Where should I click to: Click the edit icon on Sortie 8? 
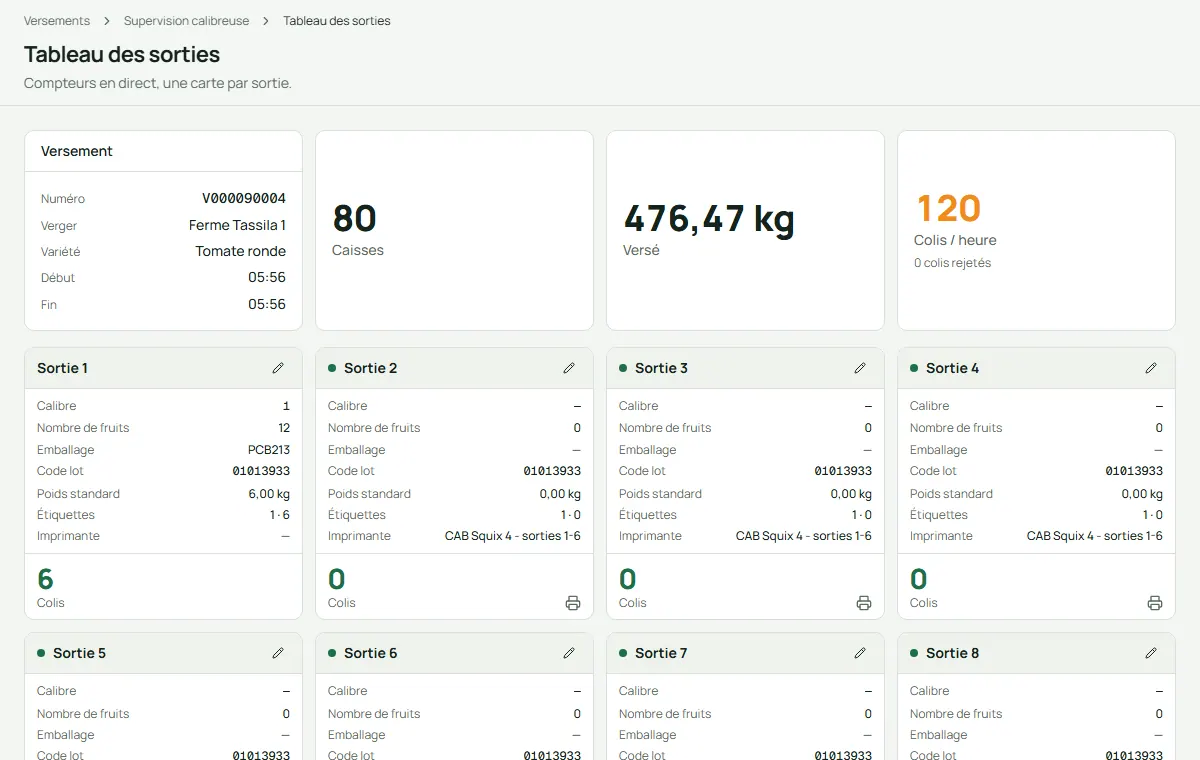pos(1151,653)
